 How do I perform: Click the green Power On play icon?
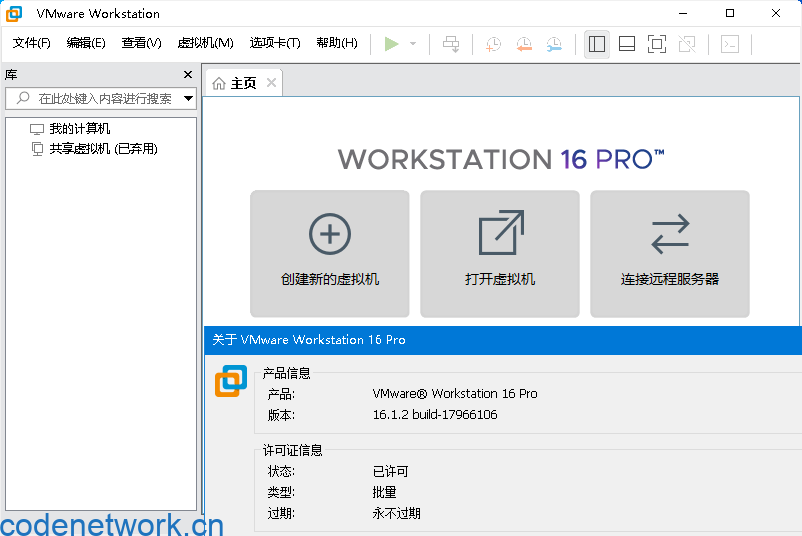click(391, 44)
